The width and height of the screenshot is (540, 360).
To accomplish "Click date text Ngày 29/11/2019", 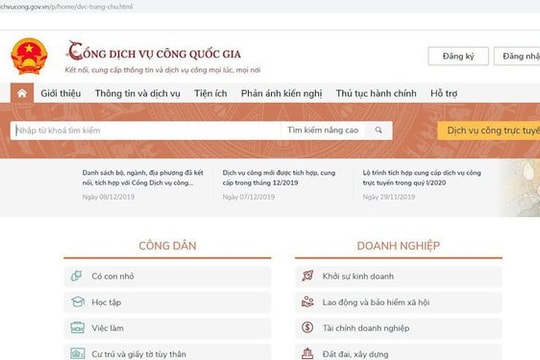I will click(x=389, y=197).
